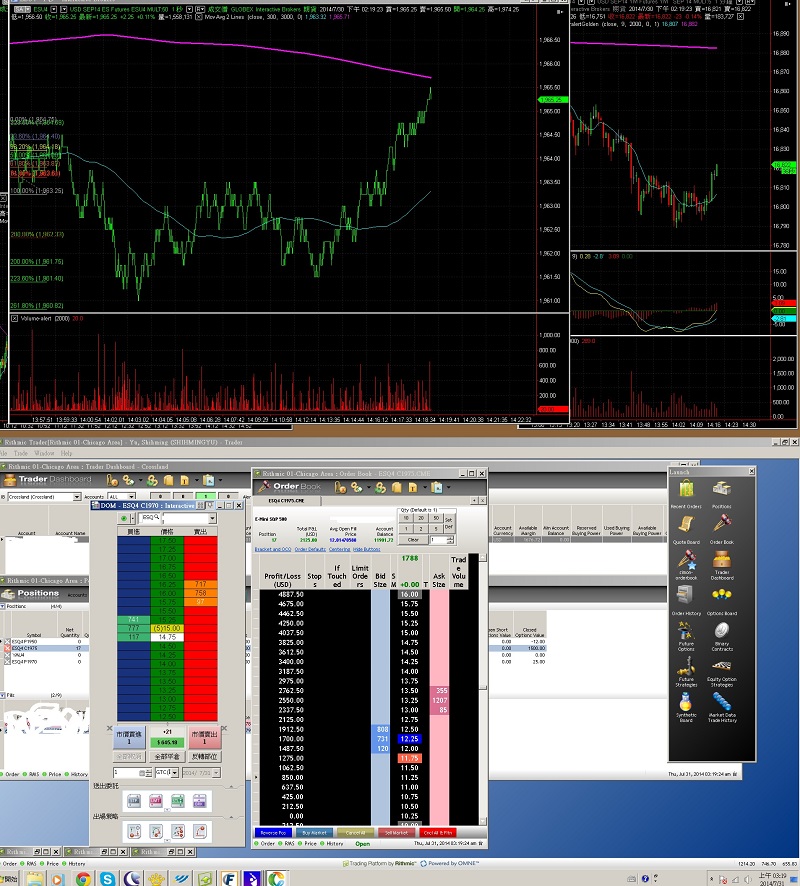Viewport: 800px width, 886px height.
Task: Open the Accounts ALL dropdown
Action: 131,497
